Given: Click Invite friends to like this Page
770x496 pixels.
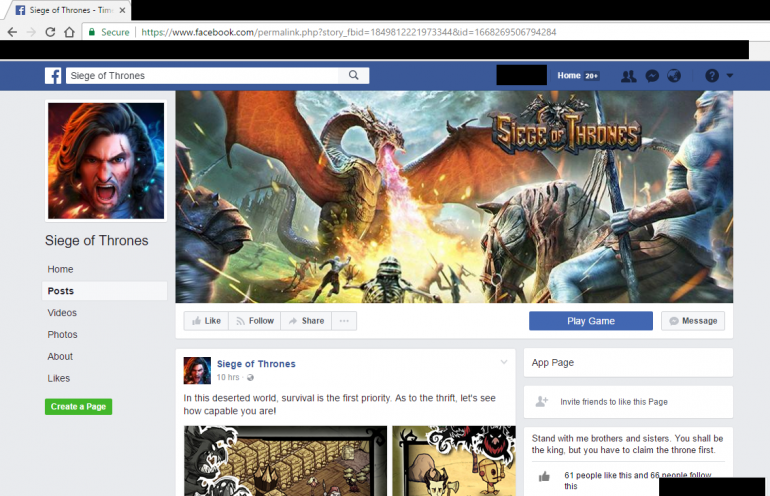Looking at the screenshot, I should point(613,402).
